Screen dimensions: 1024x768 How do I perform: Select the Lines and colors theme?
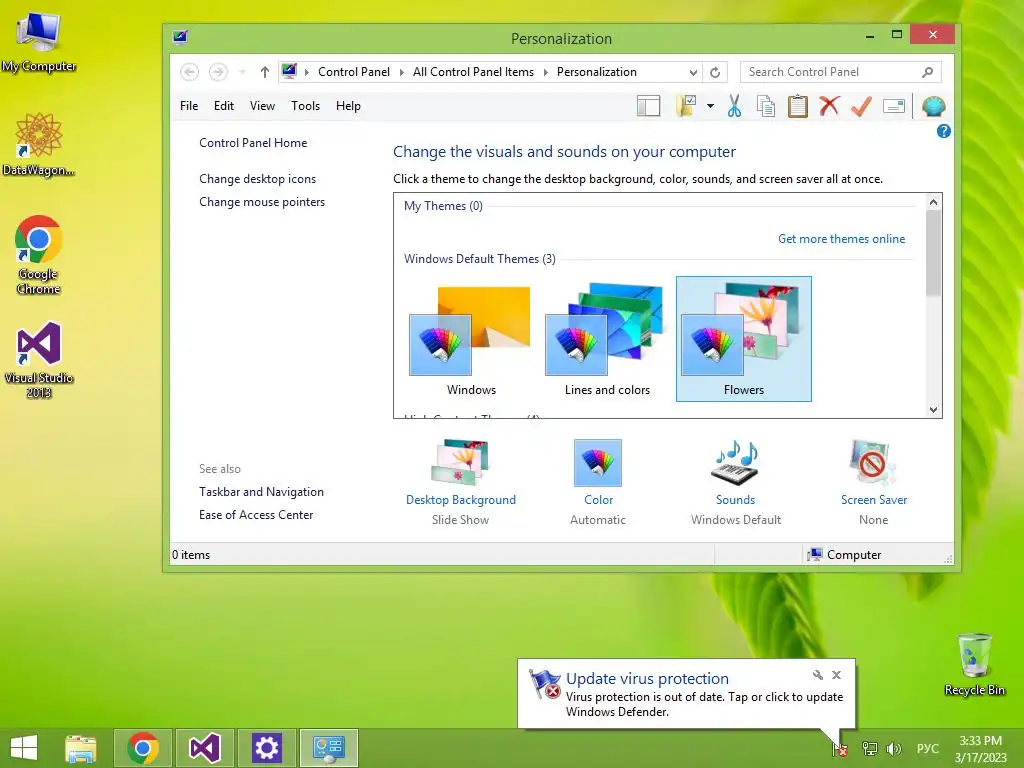click(607, 340)
